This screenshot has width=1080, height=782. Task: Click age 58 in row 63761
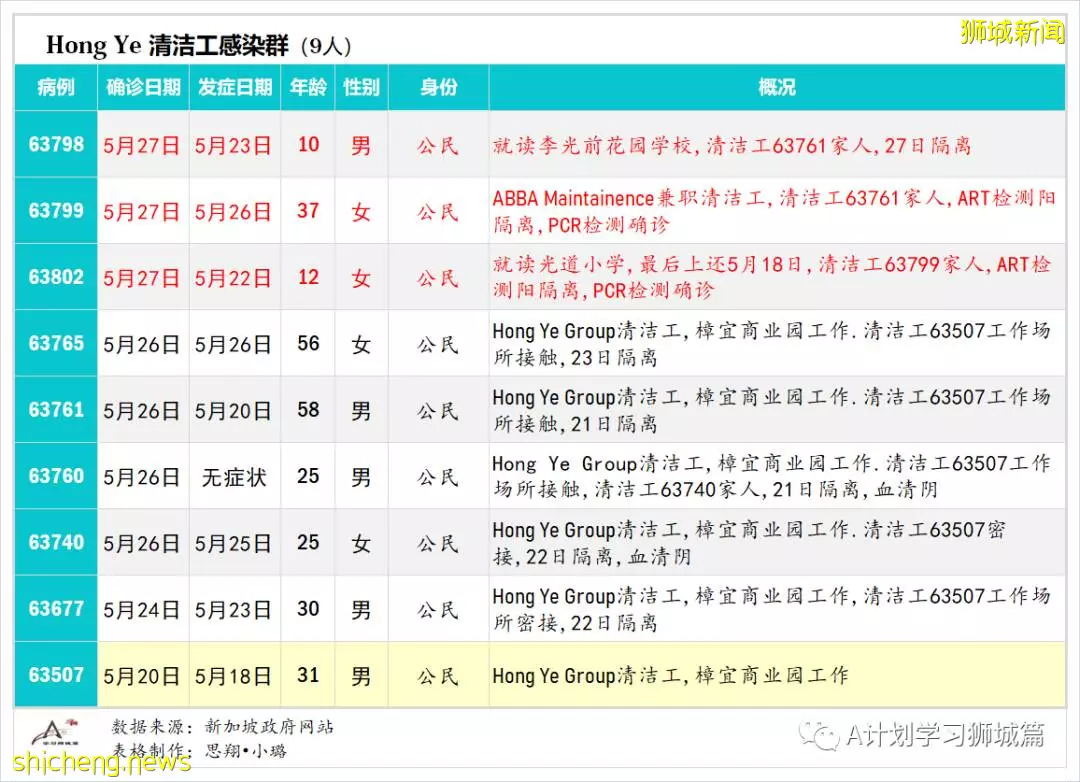pos(308,409)
